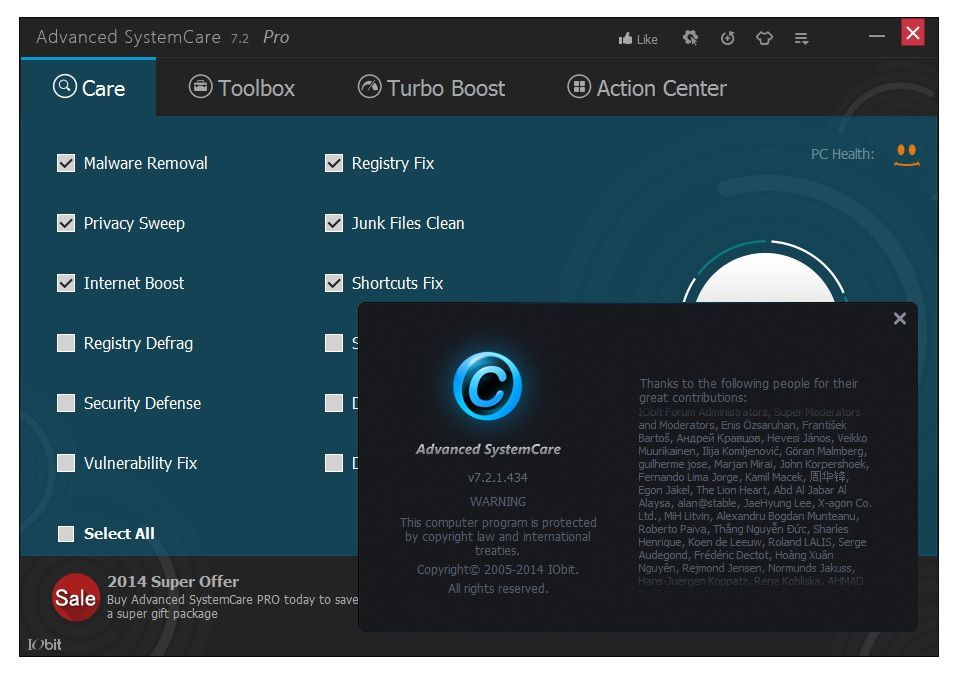Click the version text 'v7.2.1.434'
The image size is (956, 675).
(498, 478)
